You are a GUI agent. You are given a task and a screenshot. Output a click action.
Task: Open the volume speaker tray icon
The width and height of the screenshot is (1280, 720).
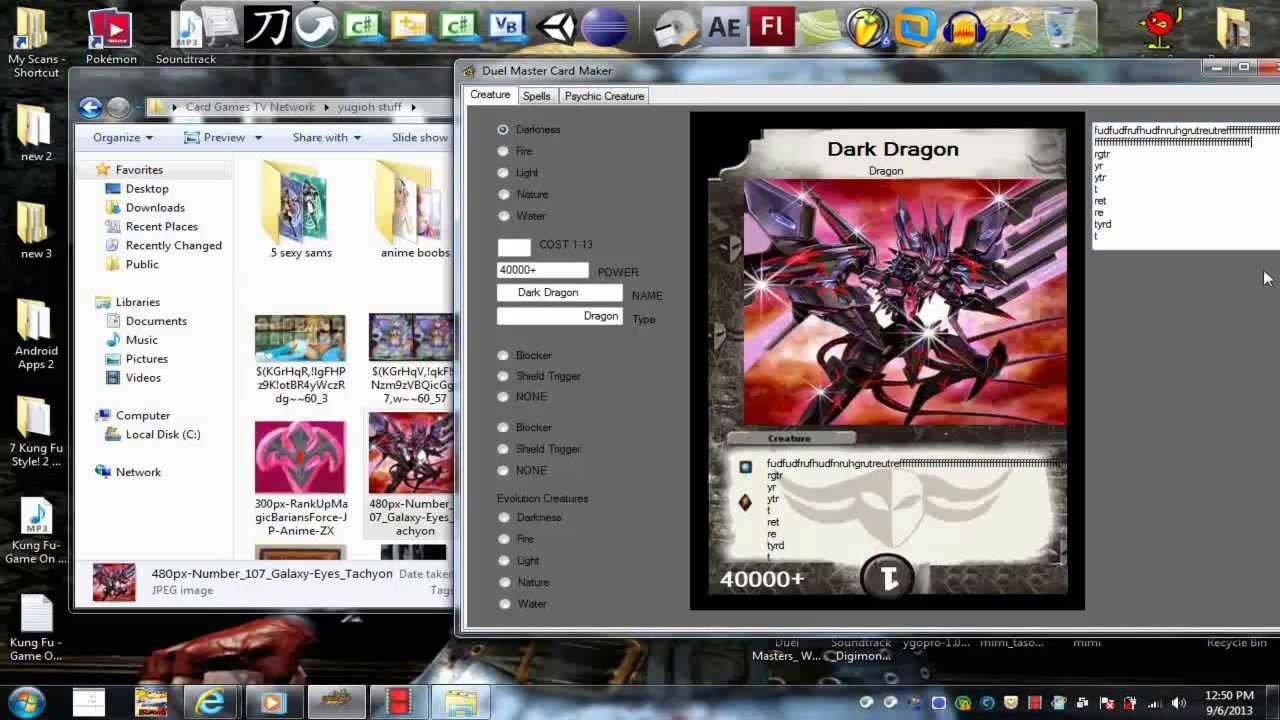pos(1178,703)
